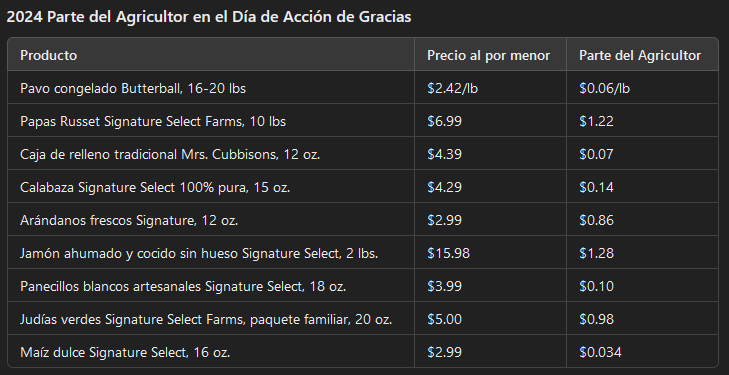Image resolution: width=729 pixels, height=375 pixels.
Task: Click the Pavo congelado Butterball row
Action: click(363, 87)
